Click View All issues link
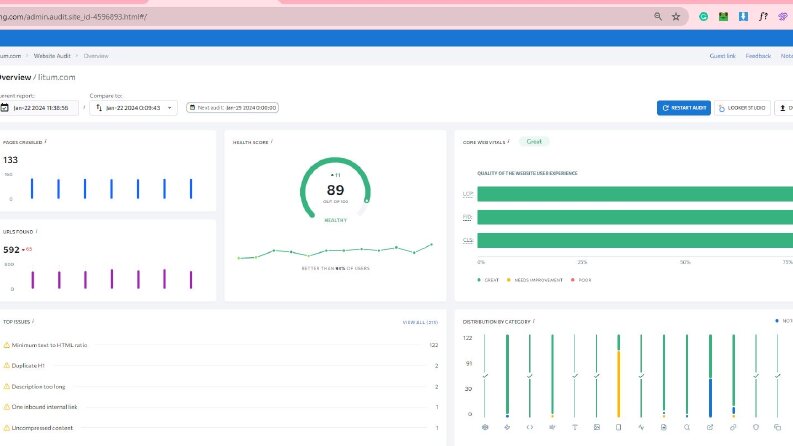Screen dimensions: 793x446 [x=420, y=322]
